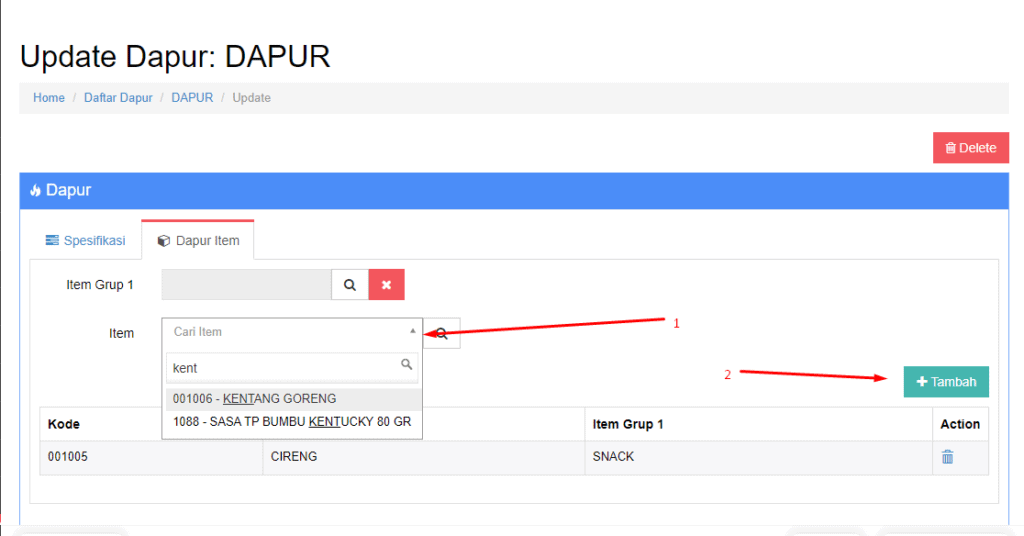Viewport: 1024px width, 536px height.
Task: Go to Home via the breadcrumb
Action: click(x=49, y=98)
